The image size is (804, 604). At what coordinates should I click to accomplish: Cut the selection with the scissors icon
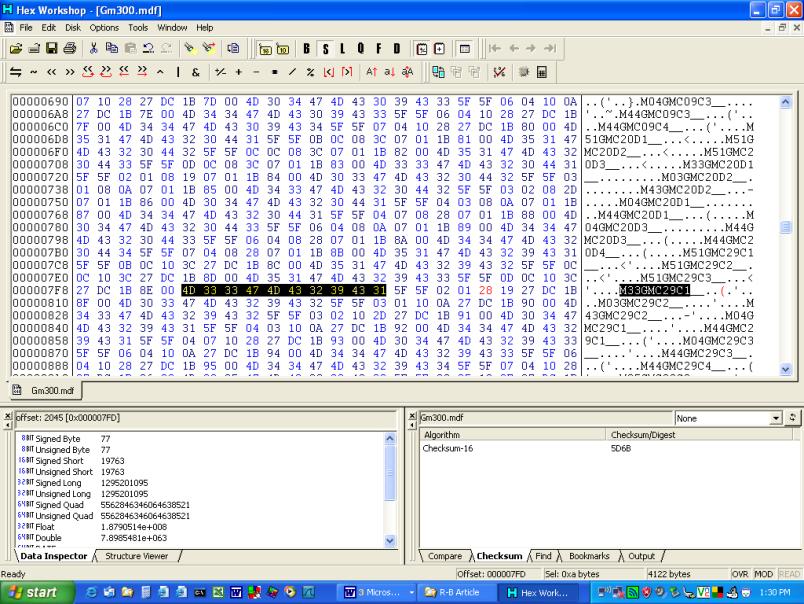[94, 48]
